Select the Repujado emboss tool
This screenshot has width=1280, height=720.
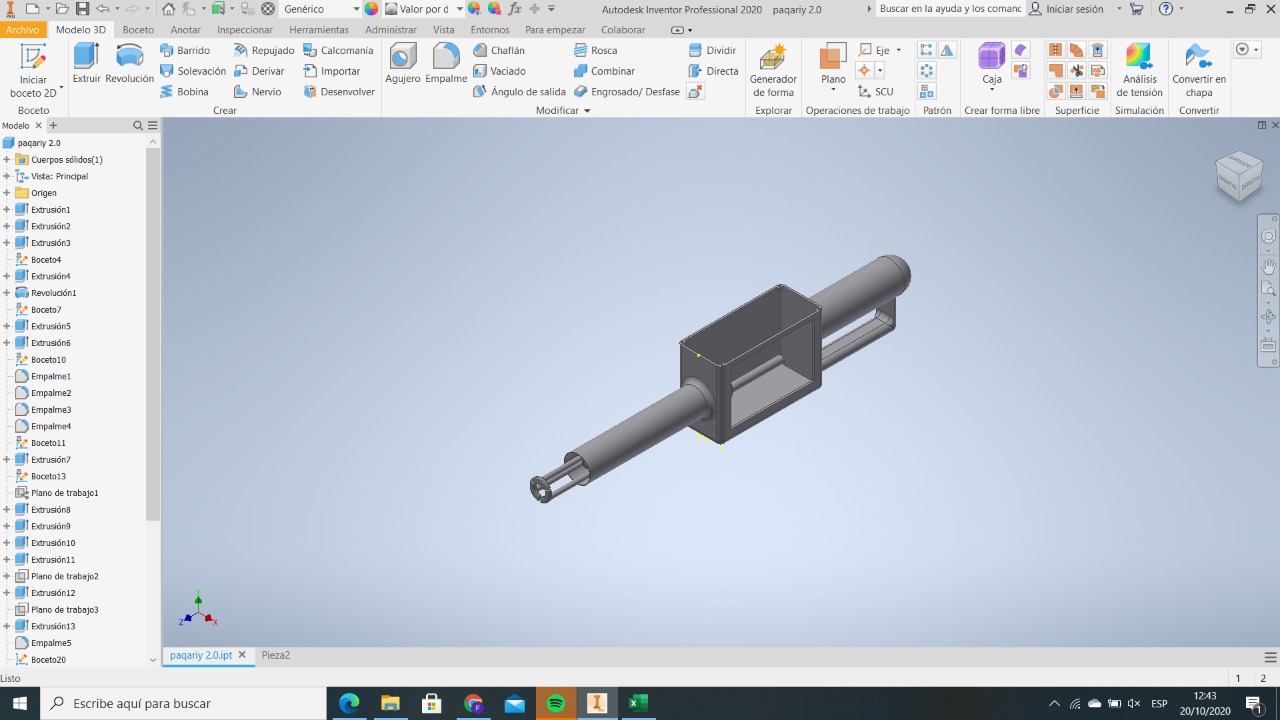pos(264,50)
